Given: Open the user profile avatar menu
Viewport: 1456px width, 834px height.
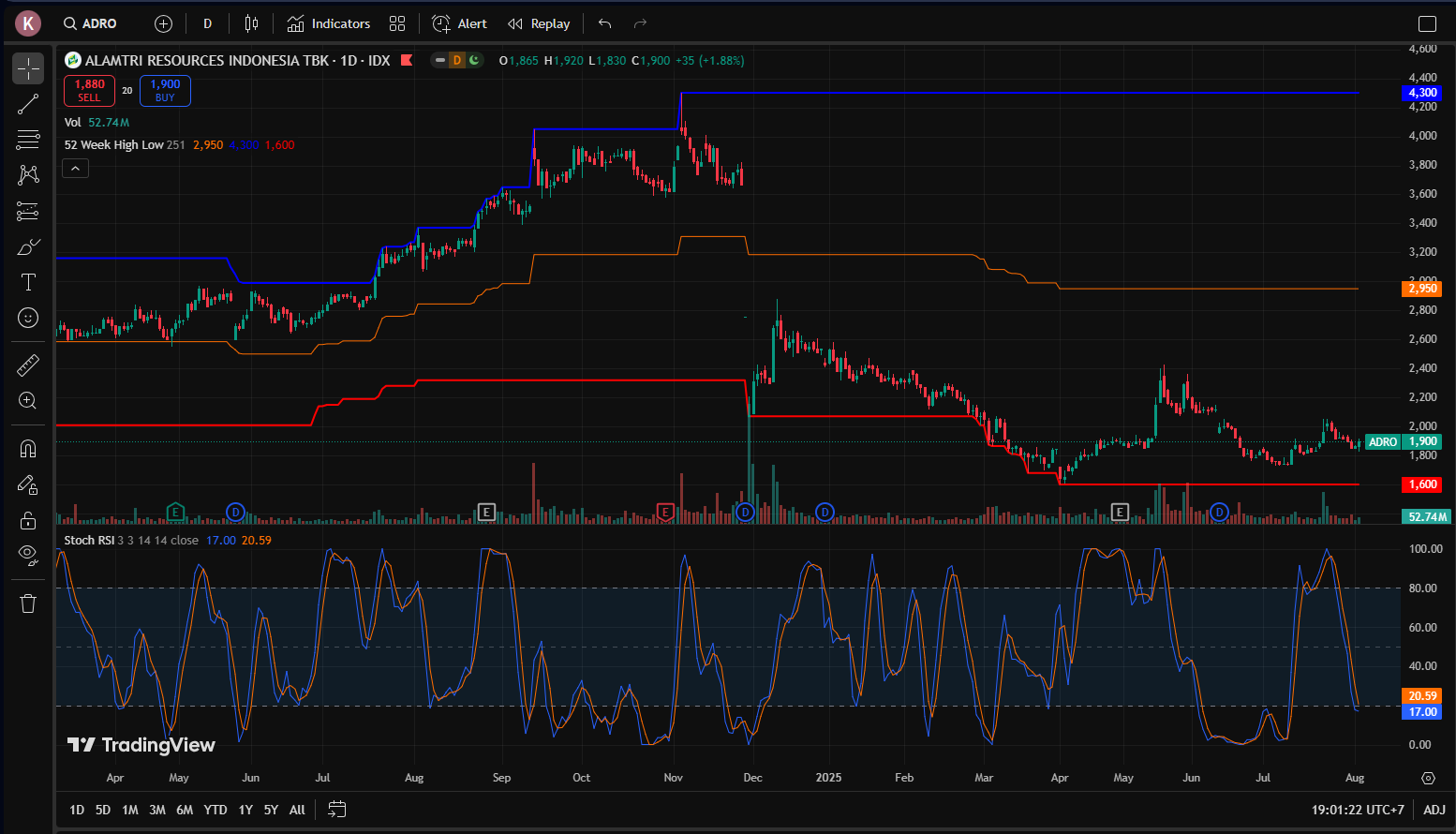Looking at the screenshot, I should tap(27, 23).
